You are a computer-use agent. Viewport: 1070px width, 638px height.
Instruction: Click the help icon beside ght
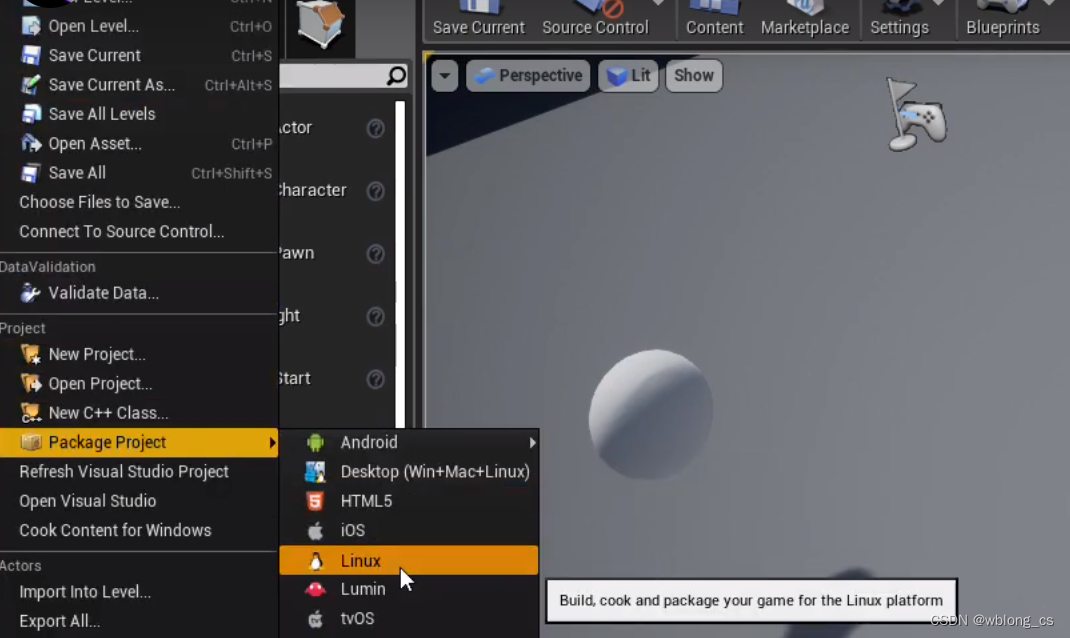375,317
